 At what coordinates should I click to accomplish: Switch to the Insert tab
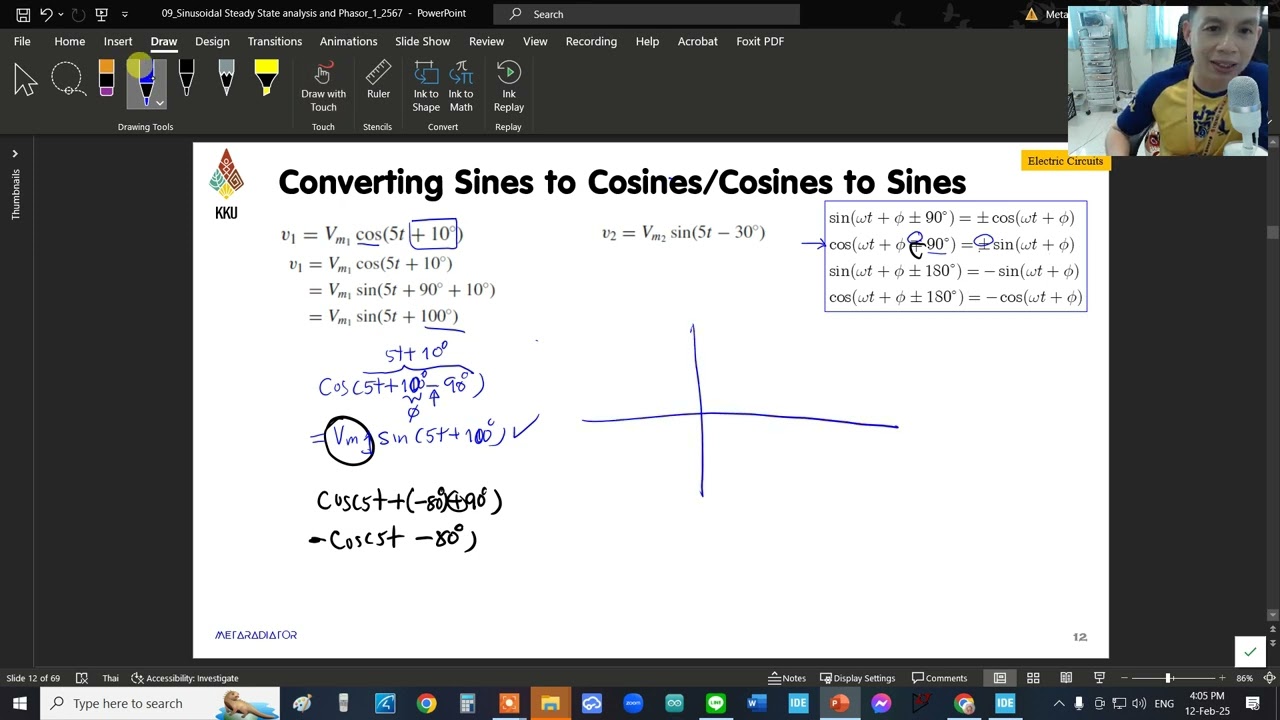[x=118, y=41]
